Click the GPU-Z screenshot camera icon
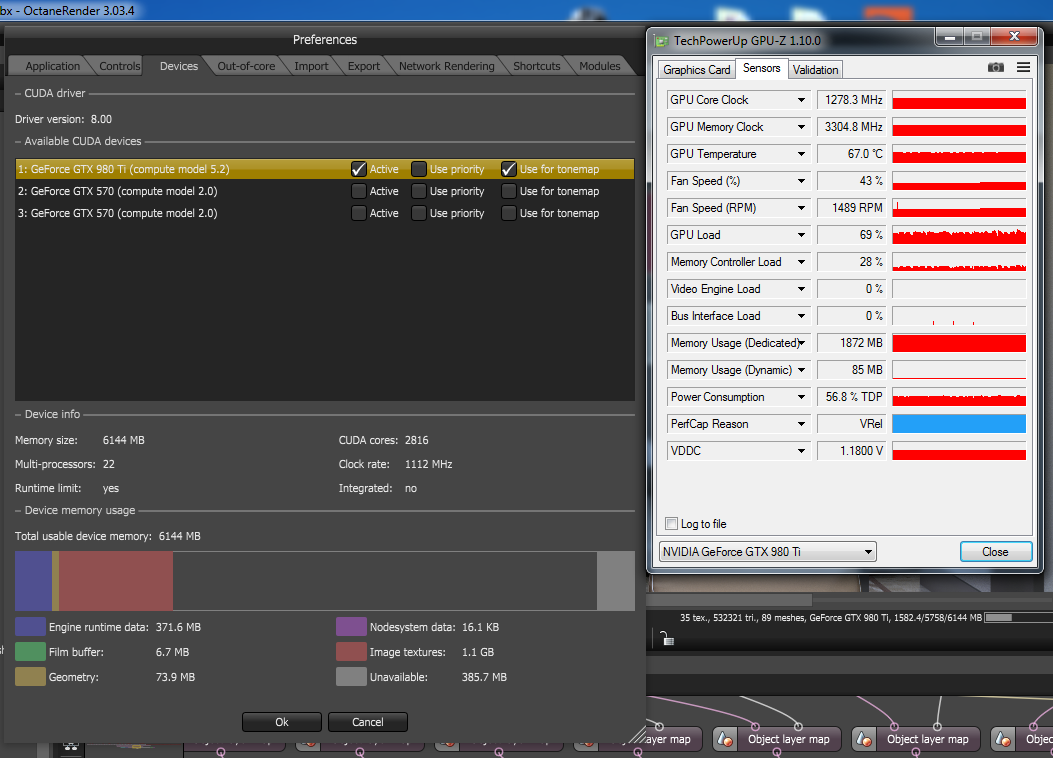This screenshot has width=1053, height=758. [995, 67]
